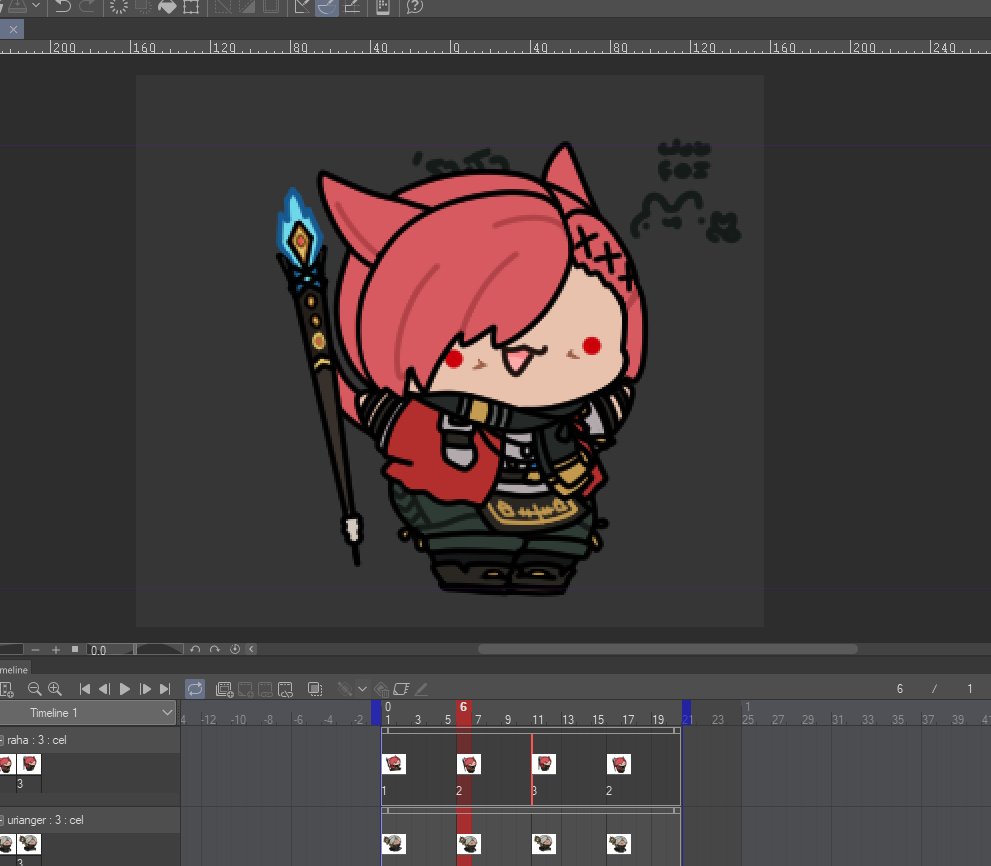The width and height of the screenshot is (991, 866).
Task: Zoom out canvas with minus button
Action: [35, 649]
